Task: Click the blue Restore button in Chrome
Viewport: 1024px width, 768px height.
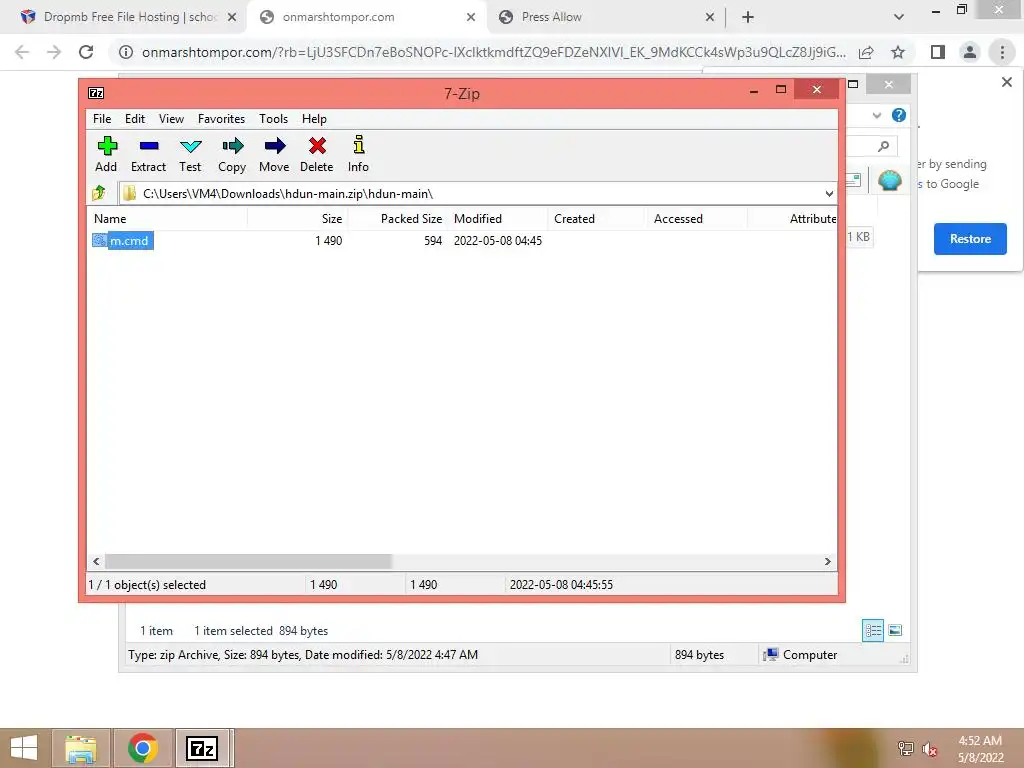Action: click(970, 239)
